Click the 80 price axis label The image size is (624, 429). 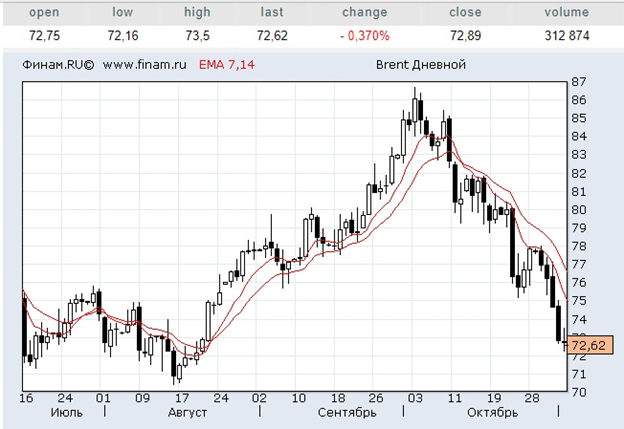(579, 210)
